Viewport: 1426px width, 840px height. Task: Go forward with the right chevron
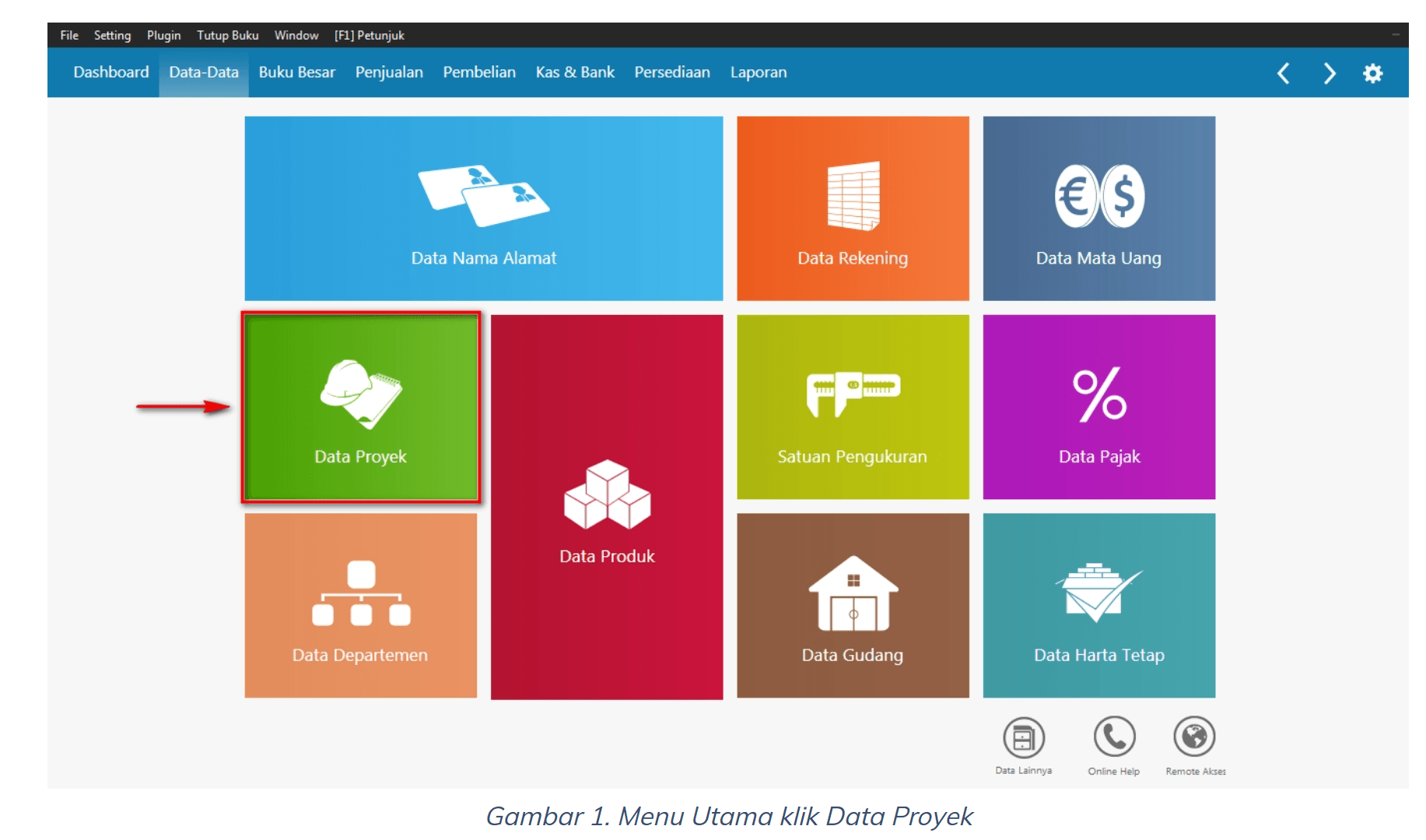coord(1329,73)
